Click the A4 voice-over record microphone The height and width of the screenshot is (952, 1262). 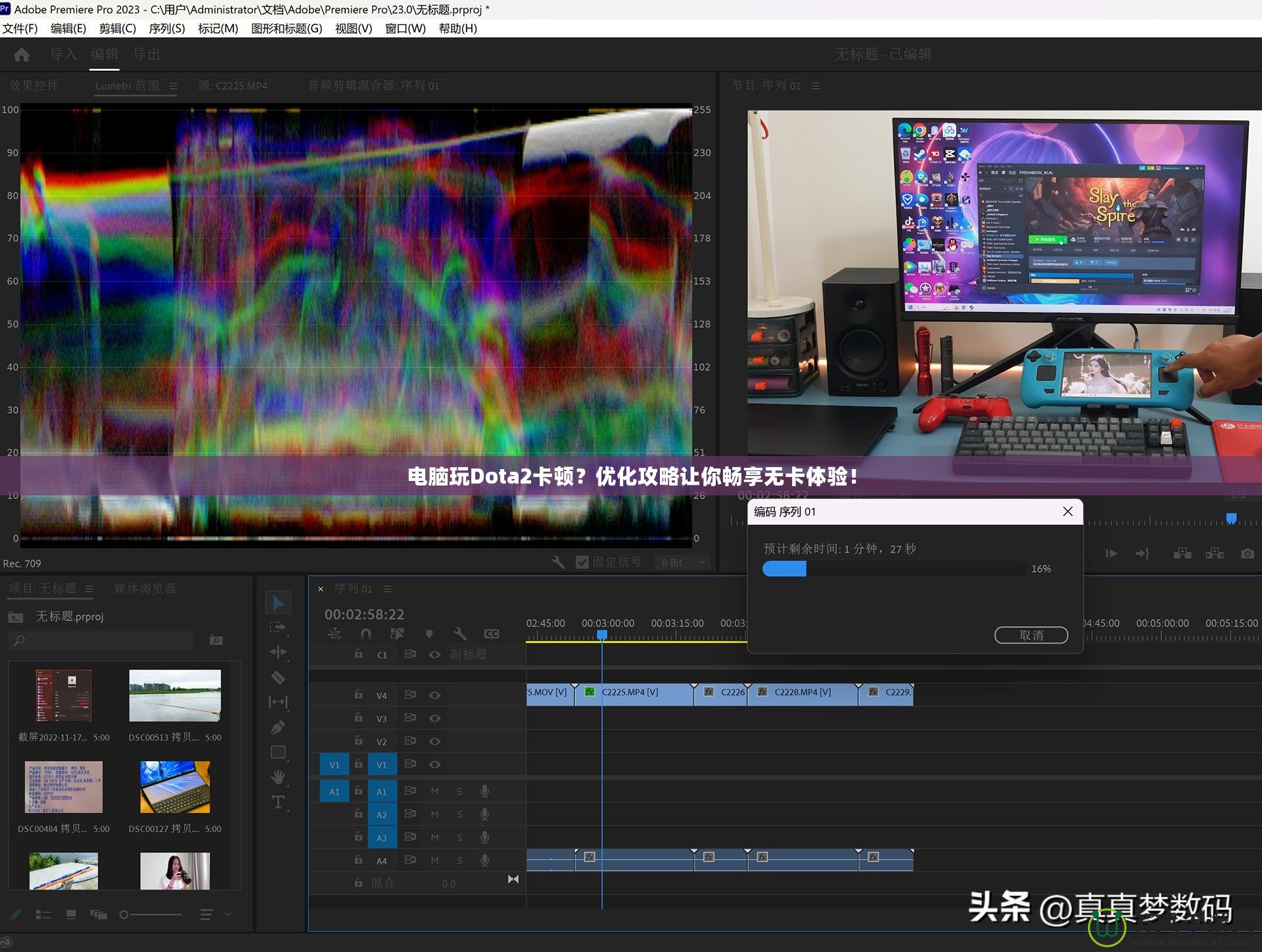pyautogui.click(x=484, y=860)
